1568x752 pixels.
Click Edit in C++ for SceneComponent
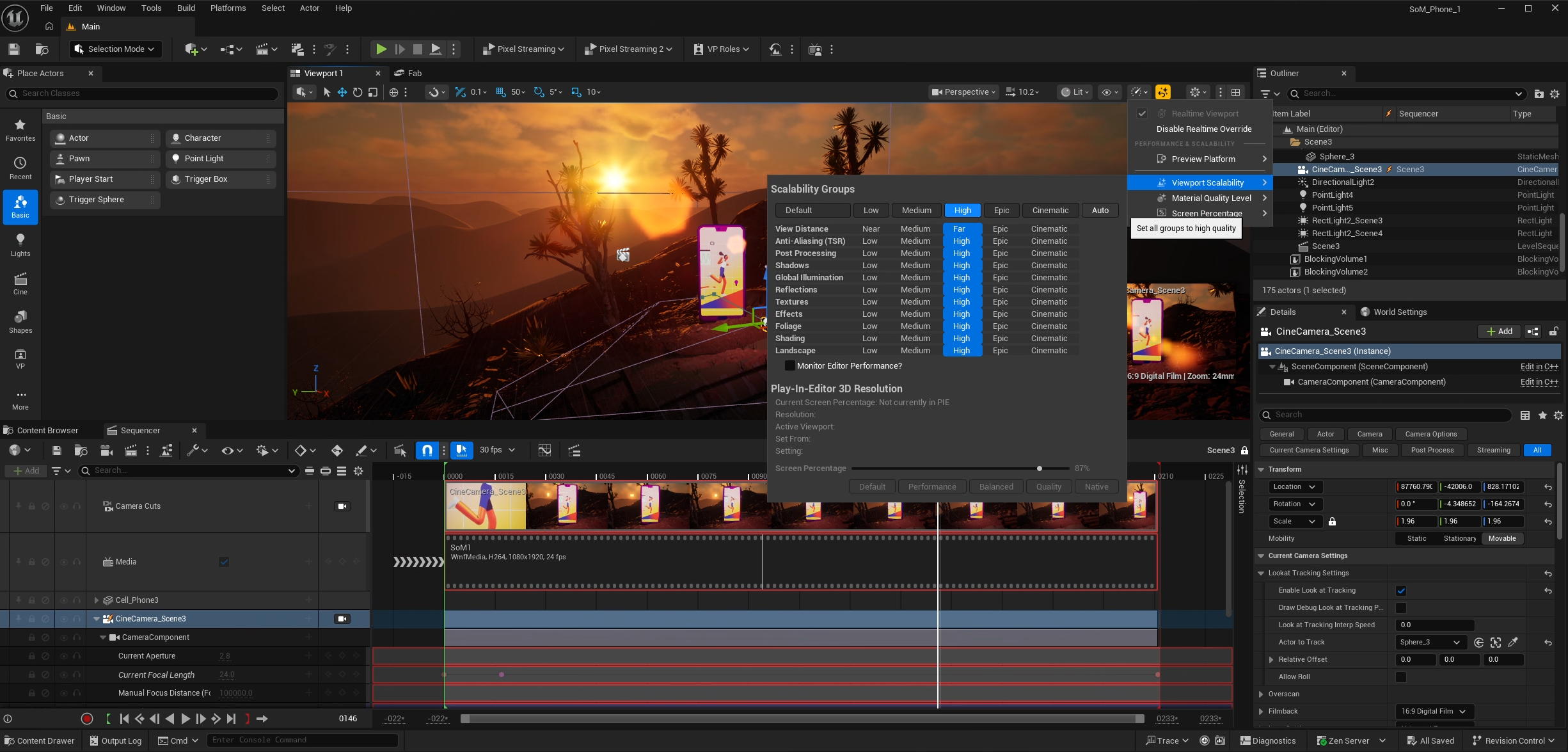[x=1539, y=367]
